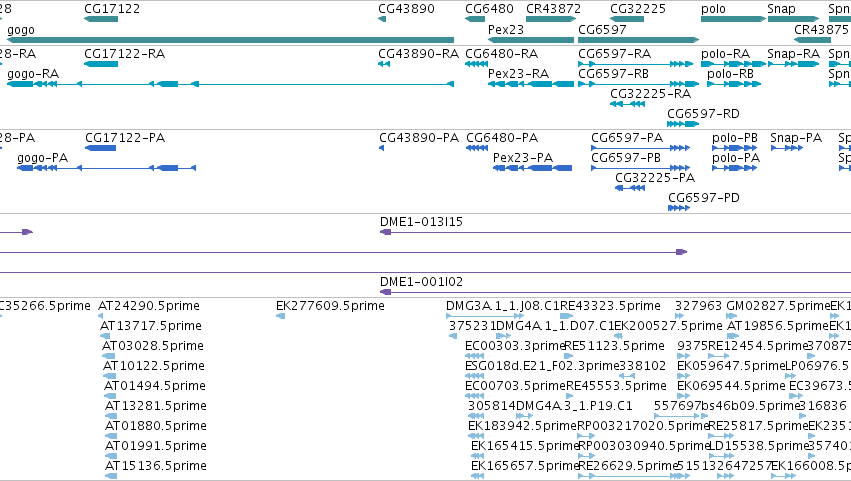851x481 pixels.
Task: Select the gogo-RA transcript label
Action: (x=33, y=74)
